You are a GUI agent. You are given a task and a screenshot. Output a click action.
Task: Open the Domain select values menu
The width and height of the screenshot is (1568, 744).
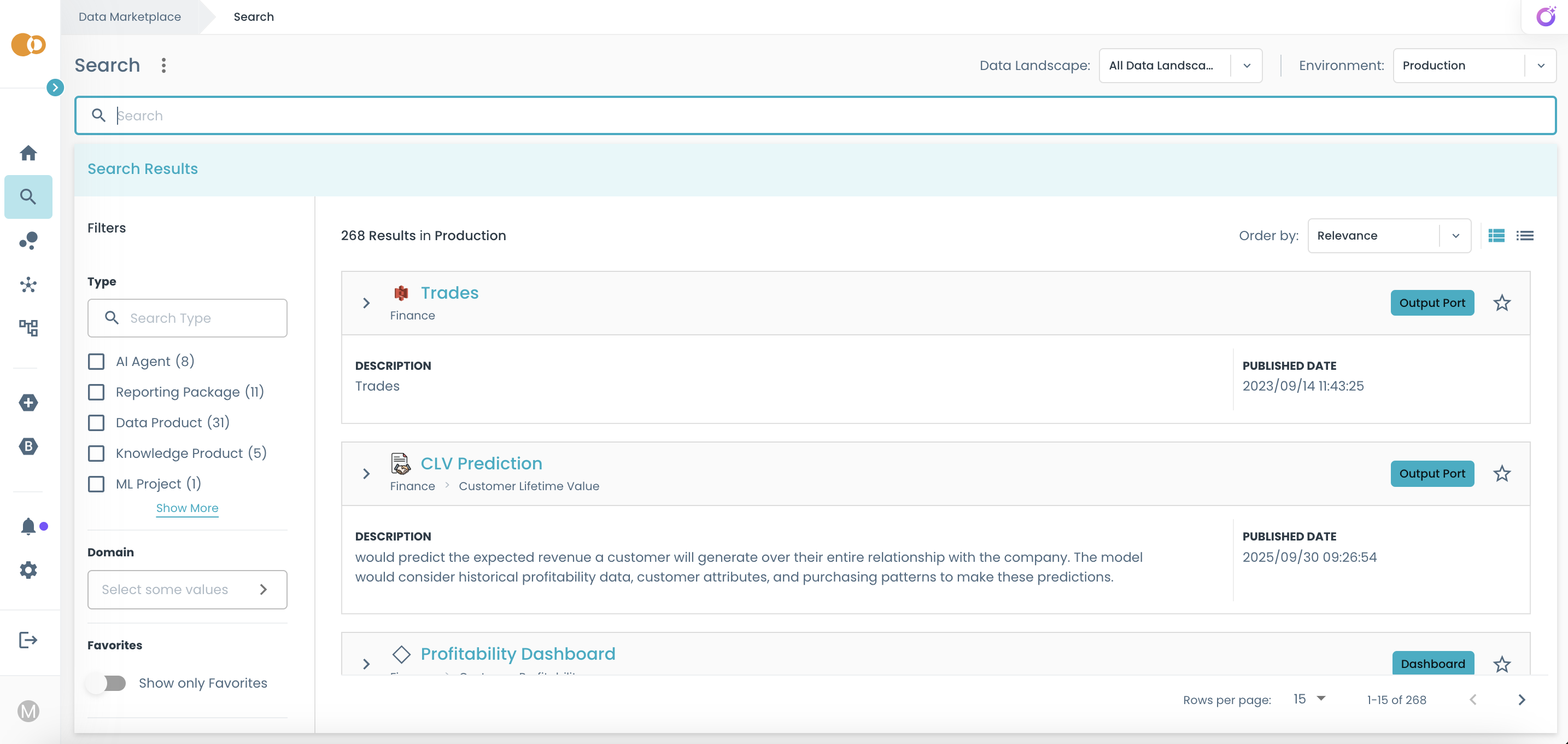click(187, 589)
